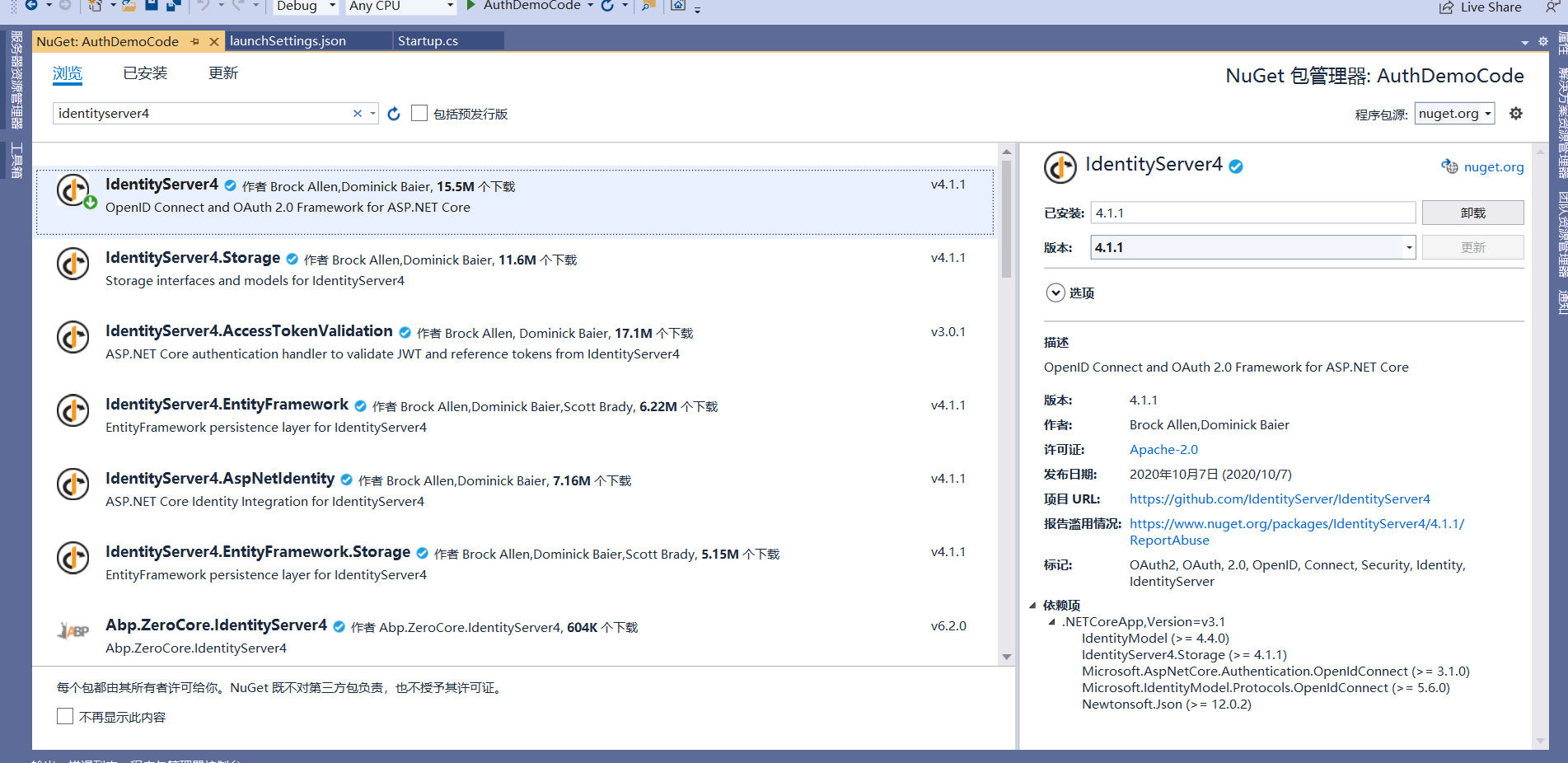Screen dimensions: 1568x763
Task: Pin the NuGet: AuthDemoCode tab
Action: pos(194,41)
